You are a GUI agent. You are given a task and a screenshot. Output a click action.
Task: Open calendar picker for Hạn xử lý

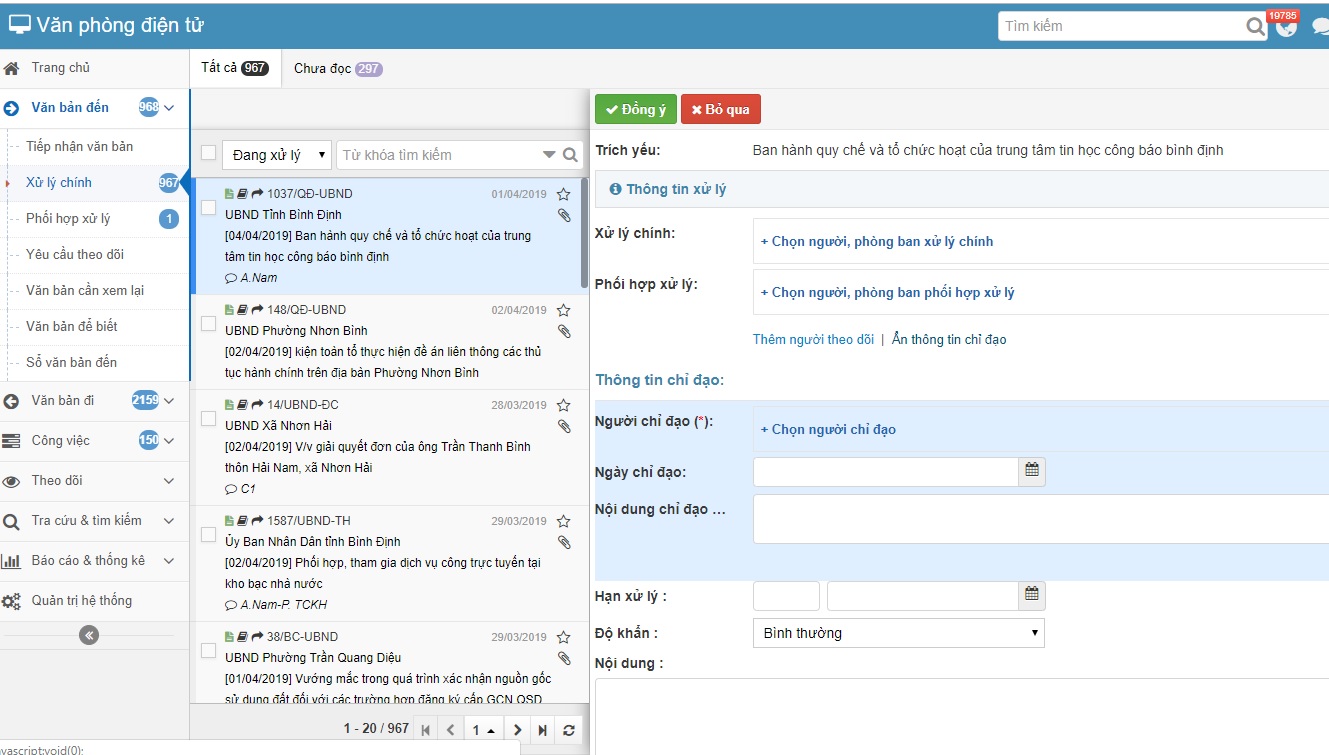coord(1032,596)
